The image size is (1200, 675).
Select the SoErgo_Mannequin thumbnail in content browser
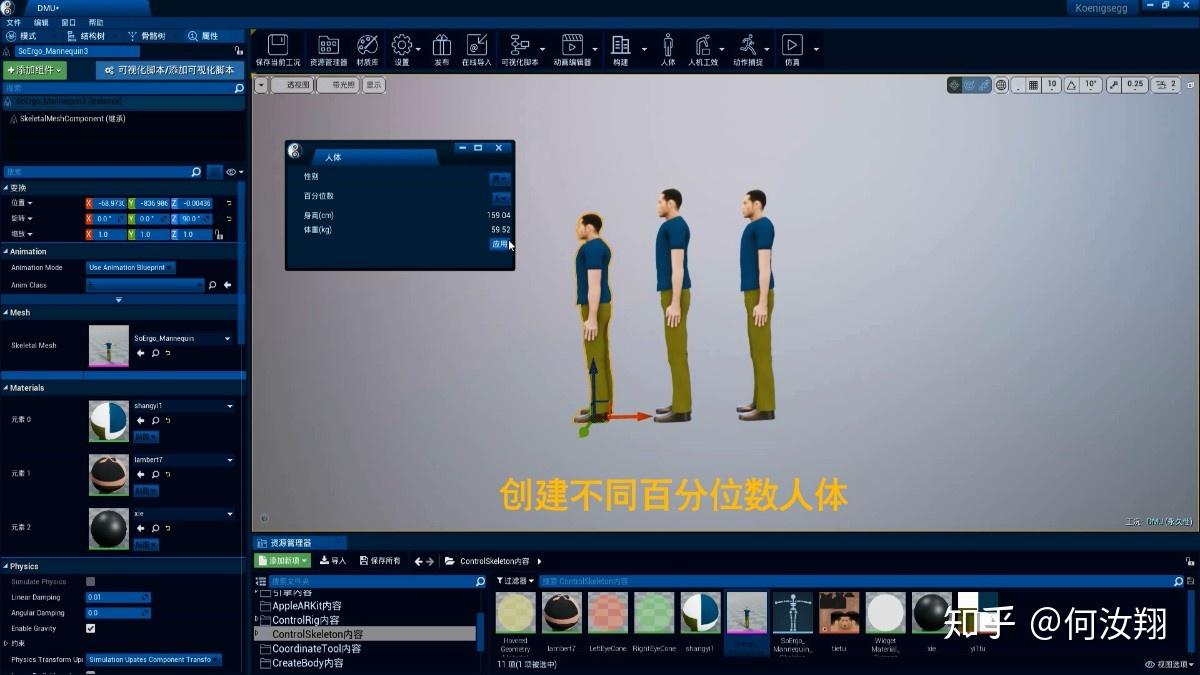(x=794, y=612)
